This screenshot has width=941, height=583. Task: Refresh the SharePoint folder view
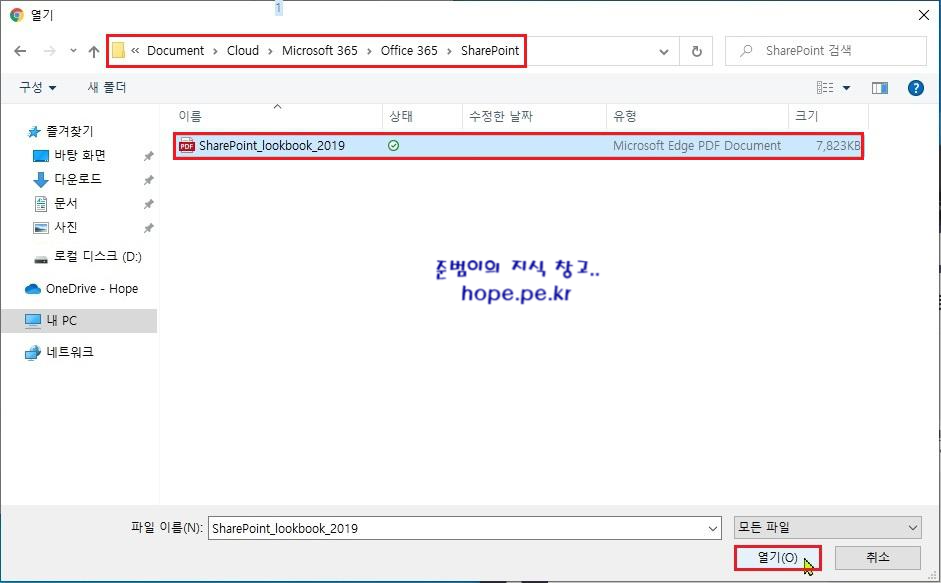(x=696, y=52)
